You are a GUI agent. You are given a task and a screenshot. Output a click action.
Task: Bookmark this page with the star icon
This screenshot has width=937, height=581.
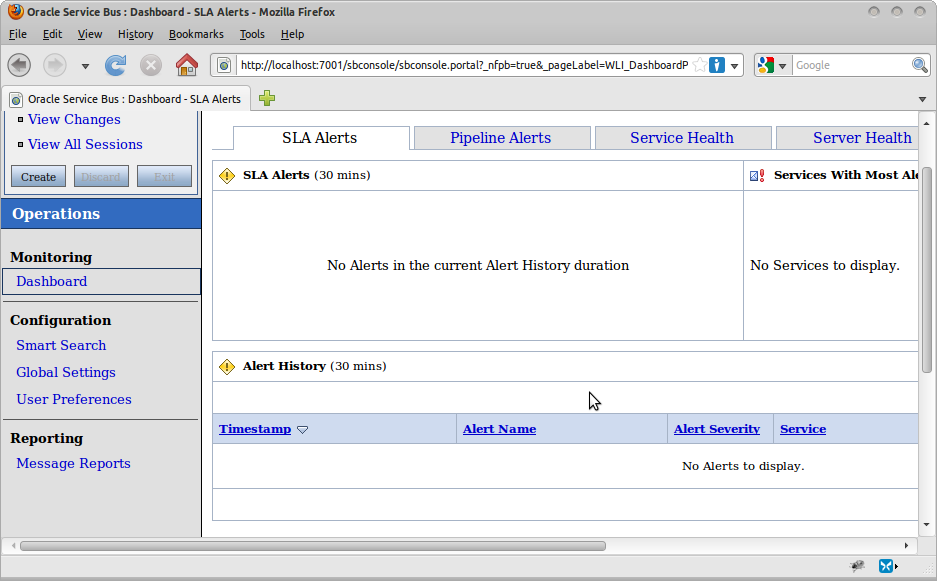[x=700, y=65]
